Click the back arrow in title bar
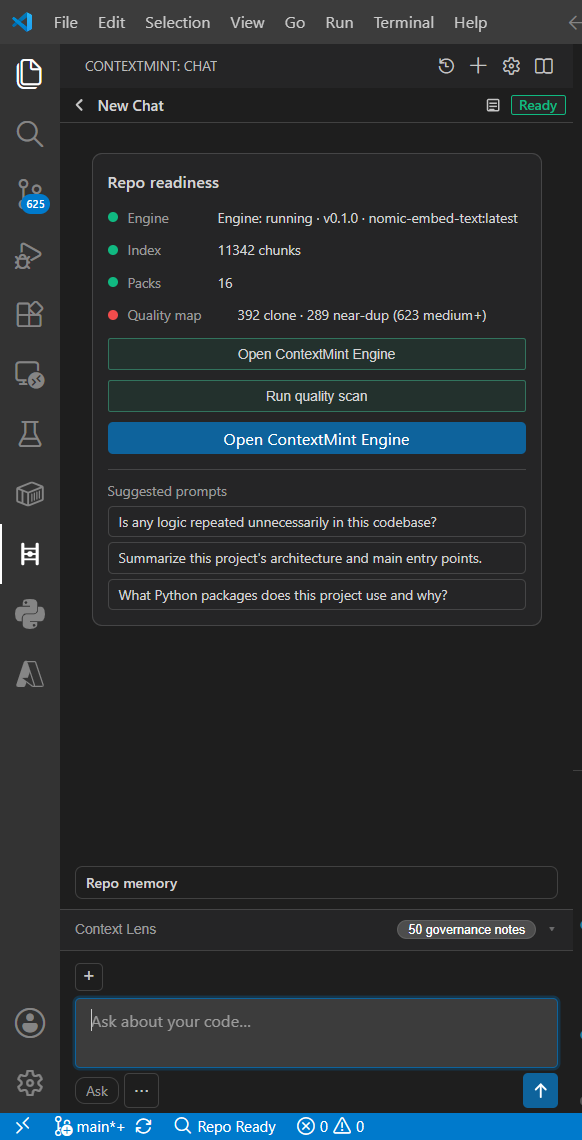The width and height of the screenshot is (582, 1140). tap(574, 23)
